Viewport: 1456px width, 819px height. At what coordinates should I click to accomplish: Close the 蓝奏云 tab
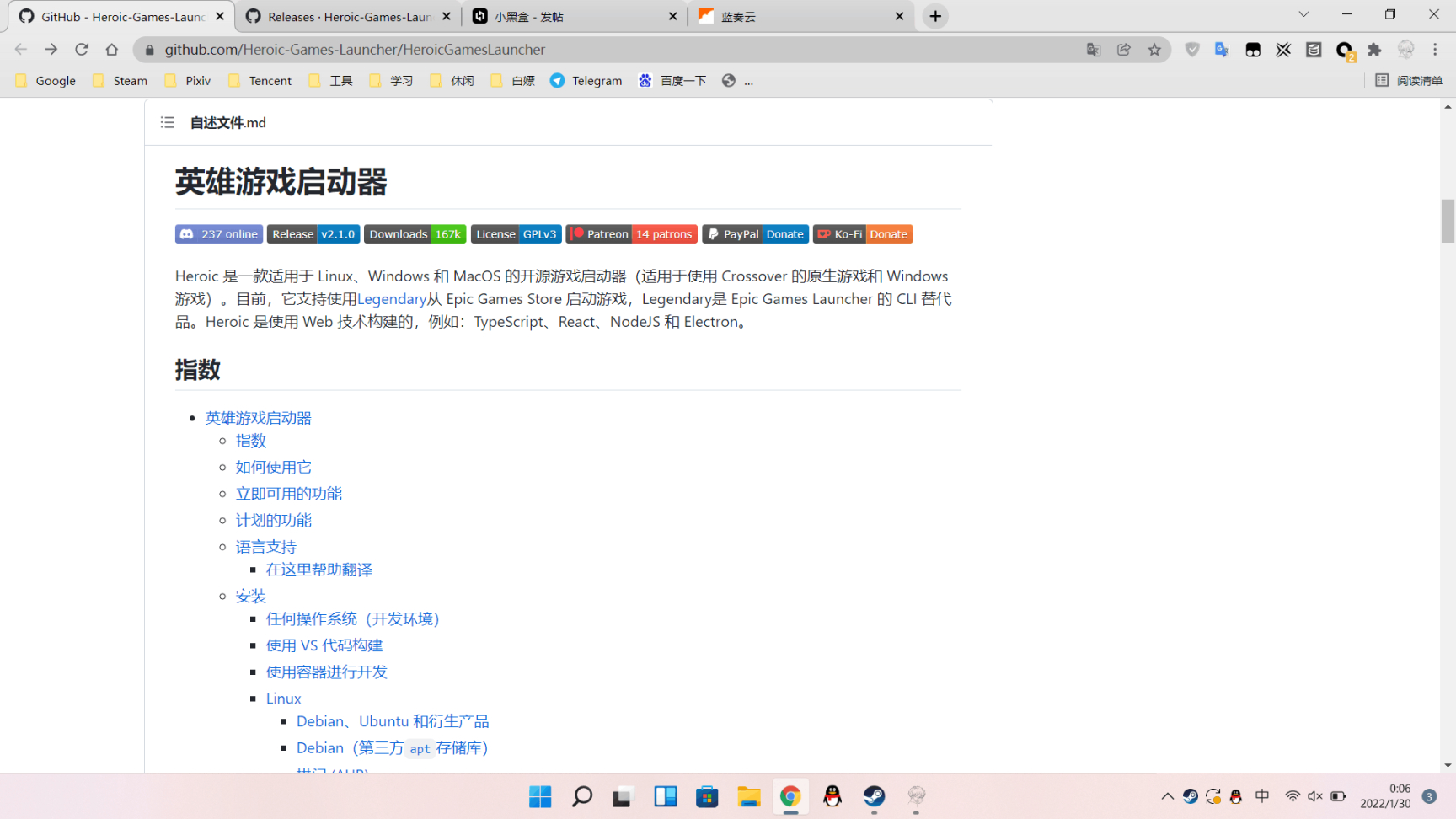click(x=899, y=16)
